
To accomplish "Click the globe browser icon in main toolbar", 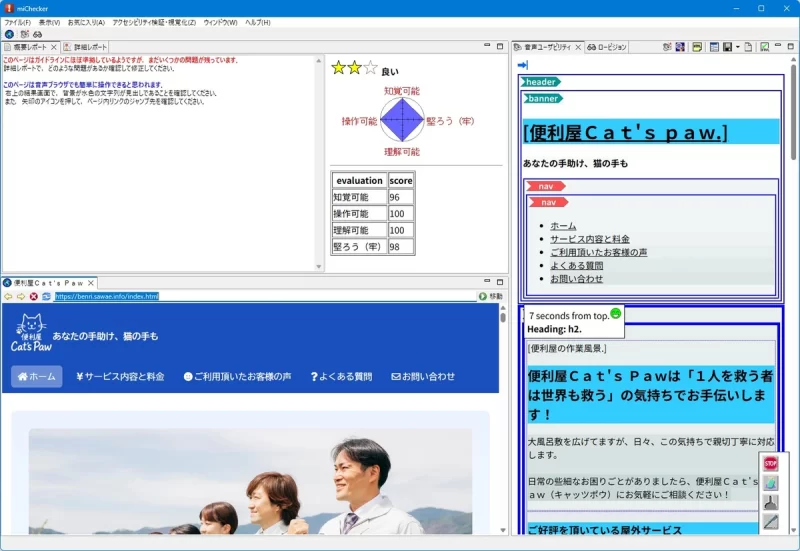I will (x=9, y=34).
